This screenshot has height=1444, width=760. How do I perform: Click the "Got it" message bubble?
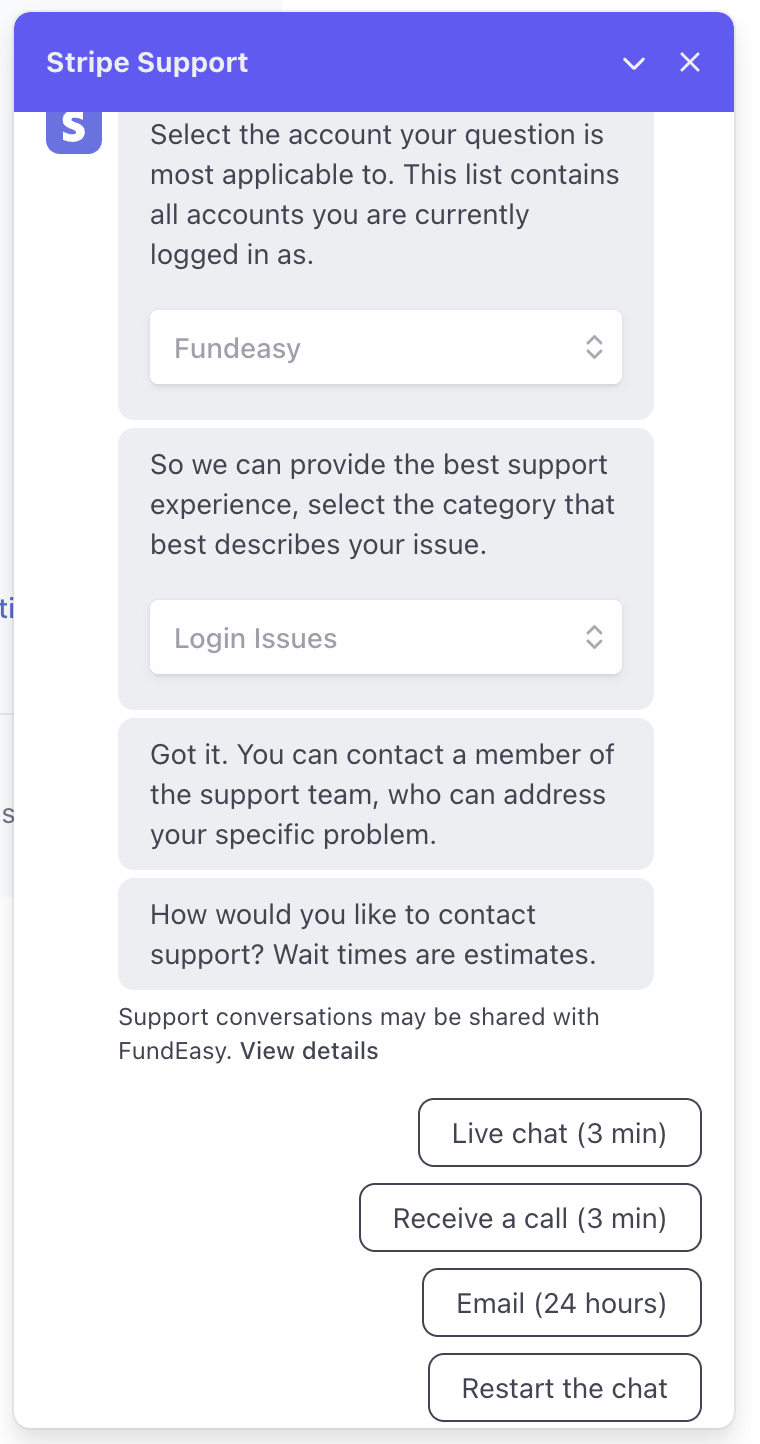(384, 794)
